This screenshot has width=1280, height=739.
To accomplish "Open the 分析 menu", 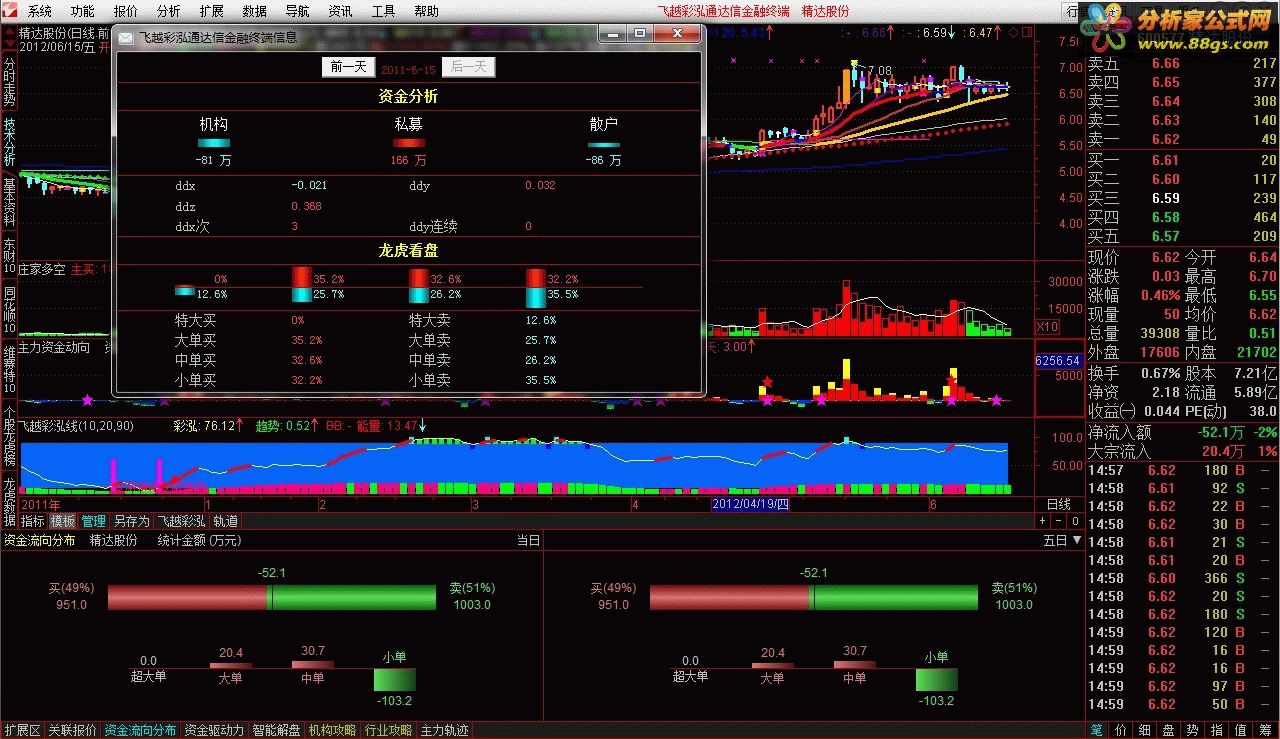I will coord(169,11).
